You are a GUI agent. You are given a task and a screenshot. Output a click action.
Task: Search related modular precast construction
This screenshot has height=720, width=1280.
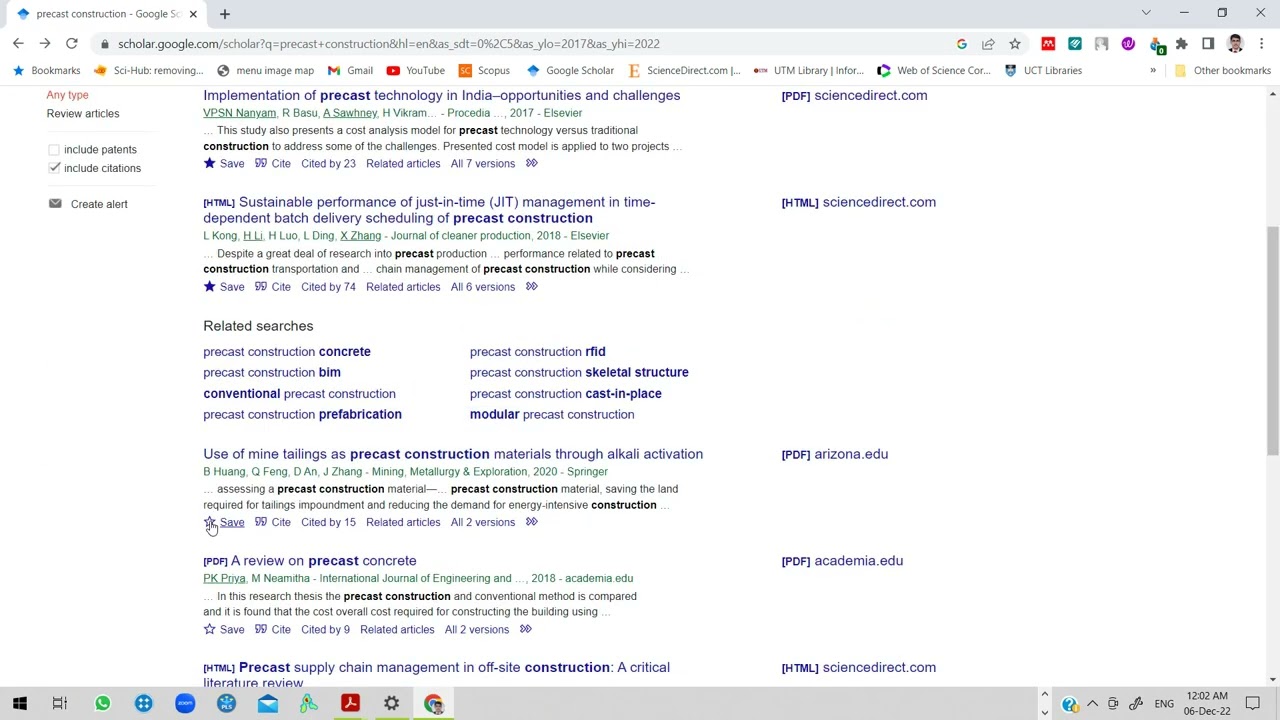click(552, 414)
